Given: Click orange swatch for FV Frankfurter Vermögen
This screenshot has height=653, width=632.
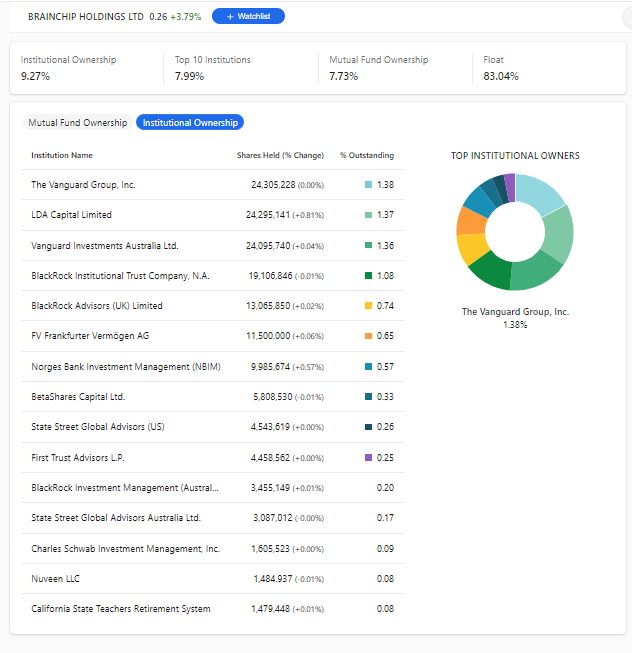Looking at the screenshot, I should [x=368, y=336].
